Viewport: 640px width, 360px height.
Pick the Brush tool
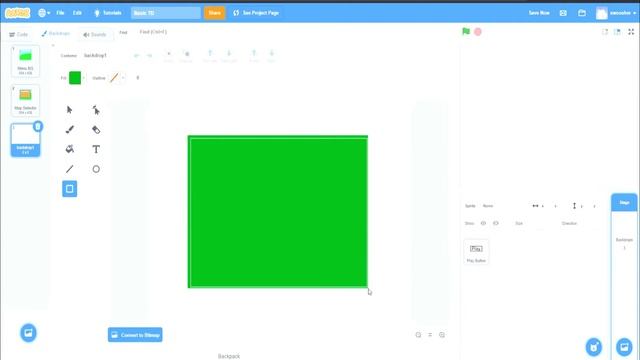(69, 129)
